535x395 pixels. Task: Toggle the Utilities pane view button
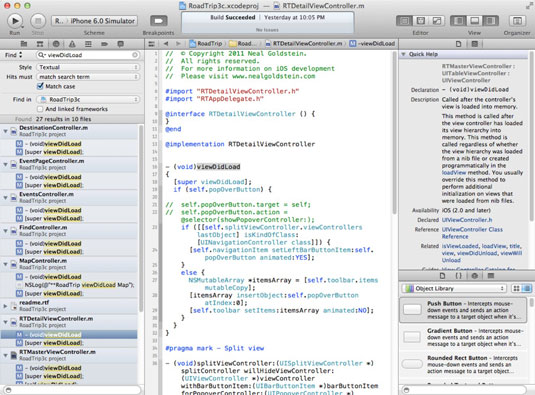(490, 21)
